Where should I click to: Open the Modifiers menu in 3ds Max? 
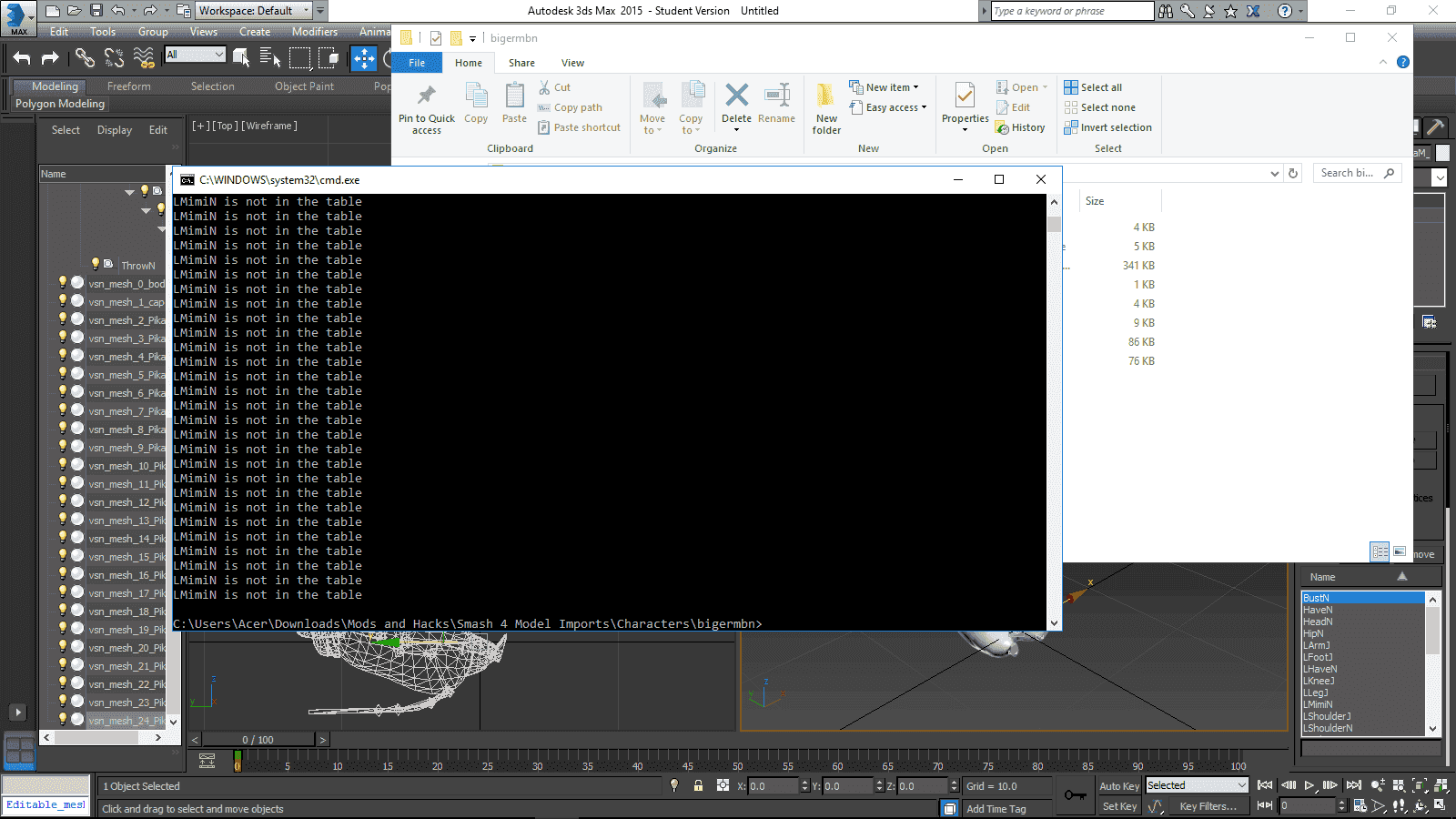click(x=315, y=32)
